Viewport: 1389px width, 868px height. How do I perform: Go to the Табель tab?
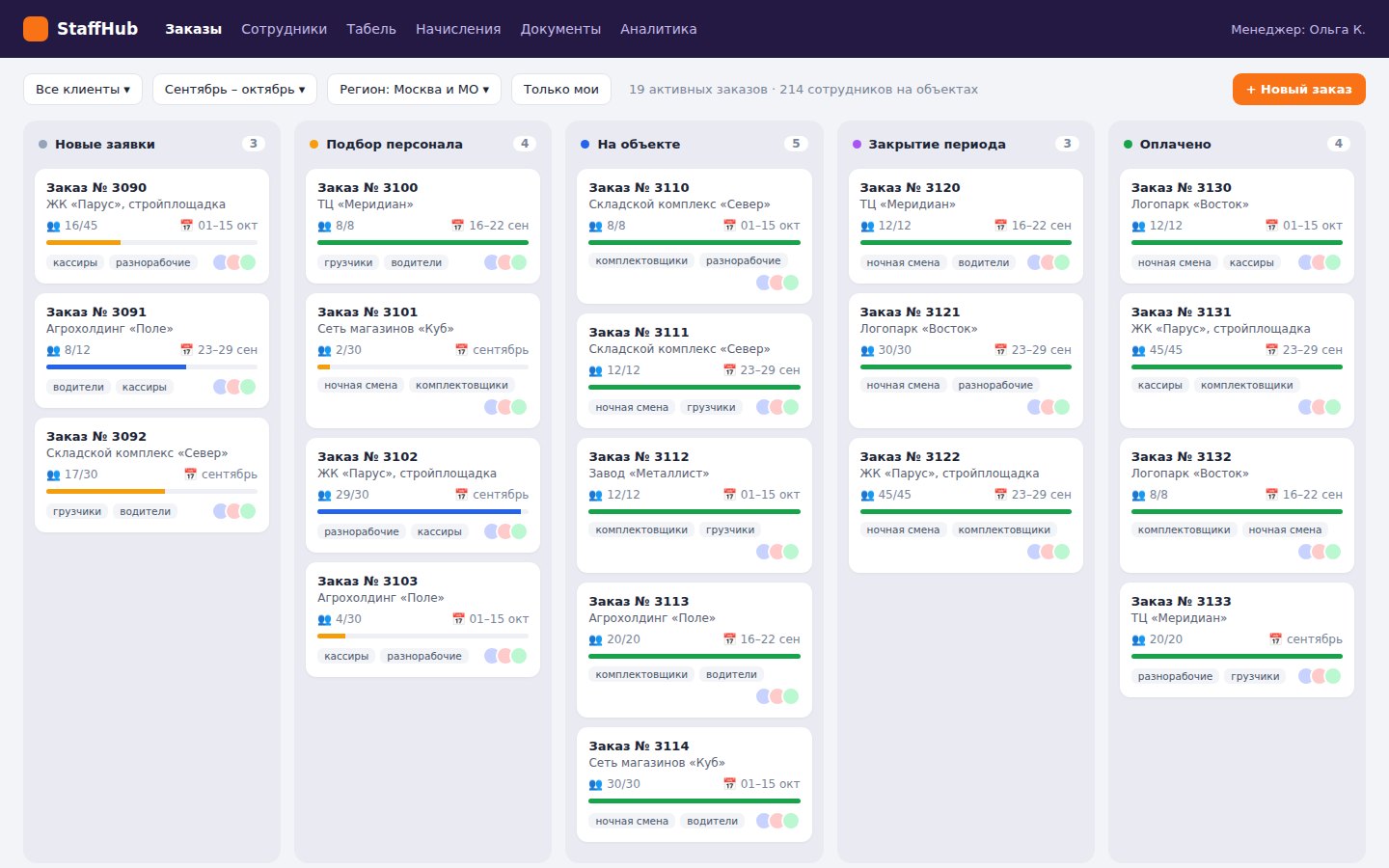[x=371, y=29]
